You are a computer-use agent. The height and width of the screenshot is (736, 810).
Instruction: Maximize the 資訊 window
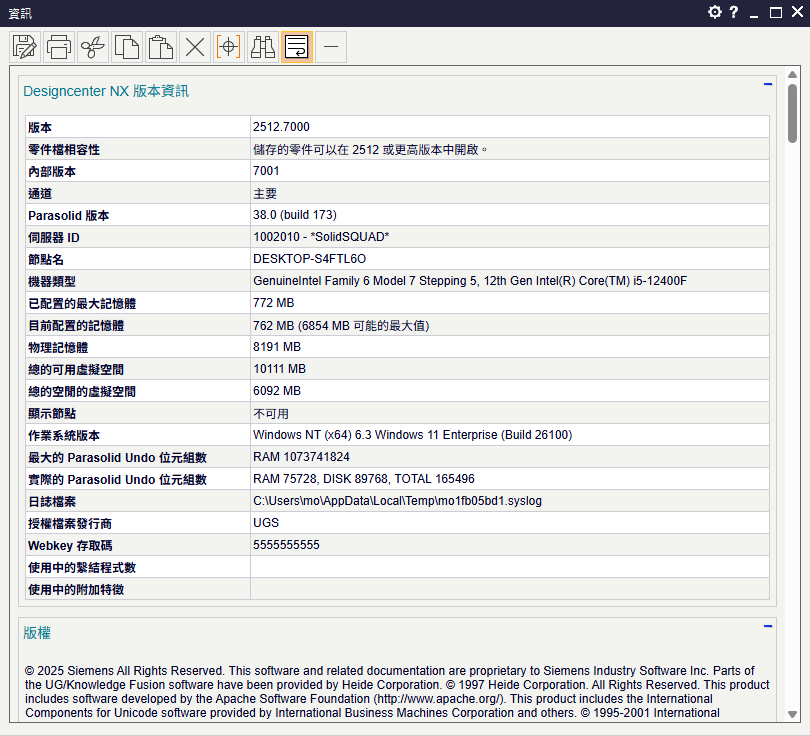point(775,12)
